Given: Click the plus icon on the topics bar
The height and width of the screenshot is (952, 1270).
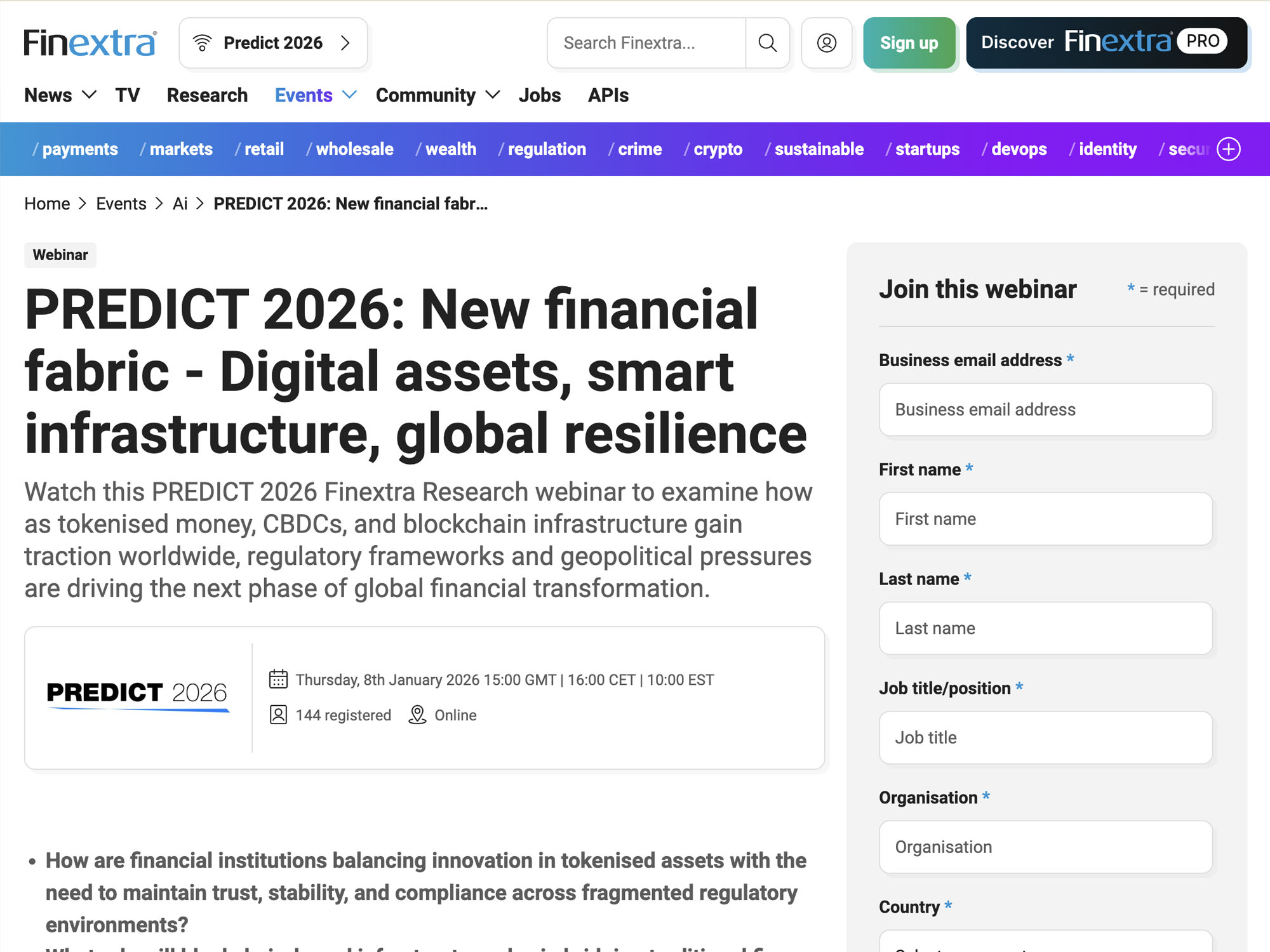Looking at the screenshot, I should click(1229, 149).
